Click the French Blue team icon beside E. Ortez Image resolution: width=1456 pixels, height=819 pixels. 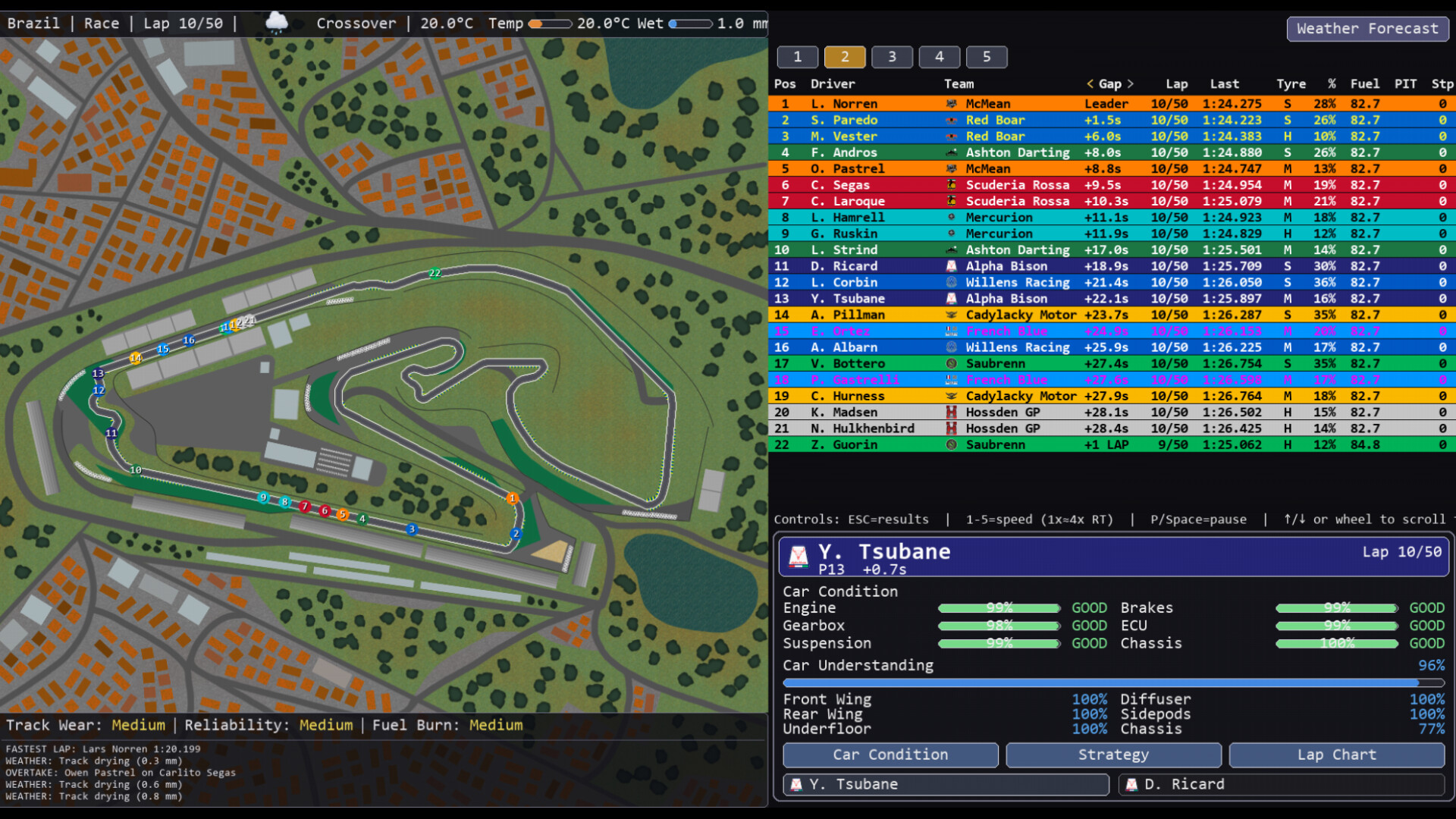click(952, 331)
